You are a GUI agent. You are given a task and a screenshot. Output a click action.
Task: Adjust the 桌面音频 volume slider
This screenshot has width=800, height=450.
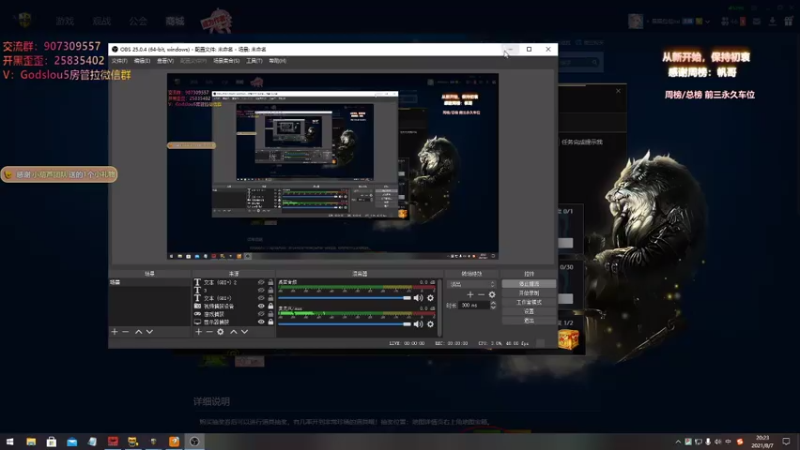[344, 298]
